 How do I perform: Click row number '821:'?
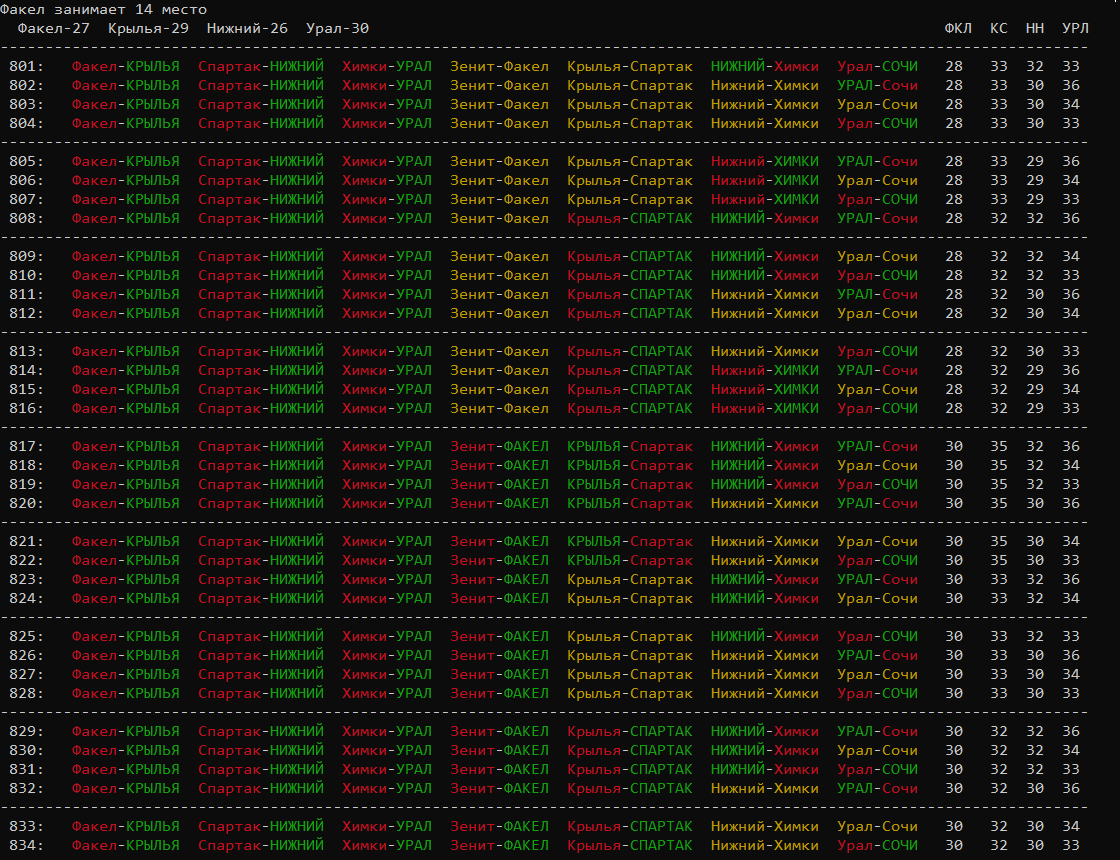coord(26,541)
